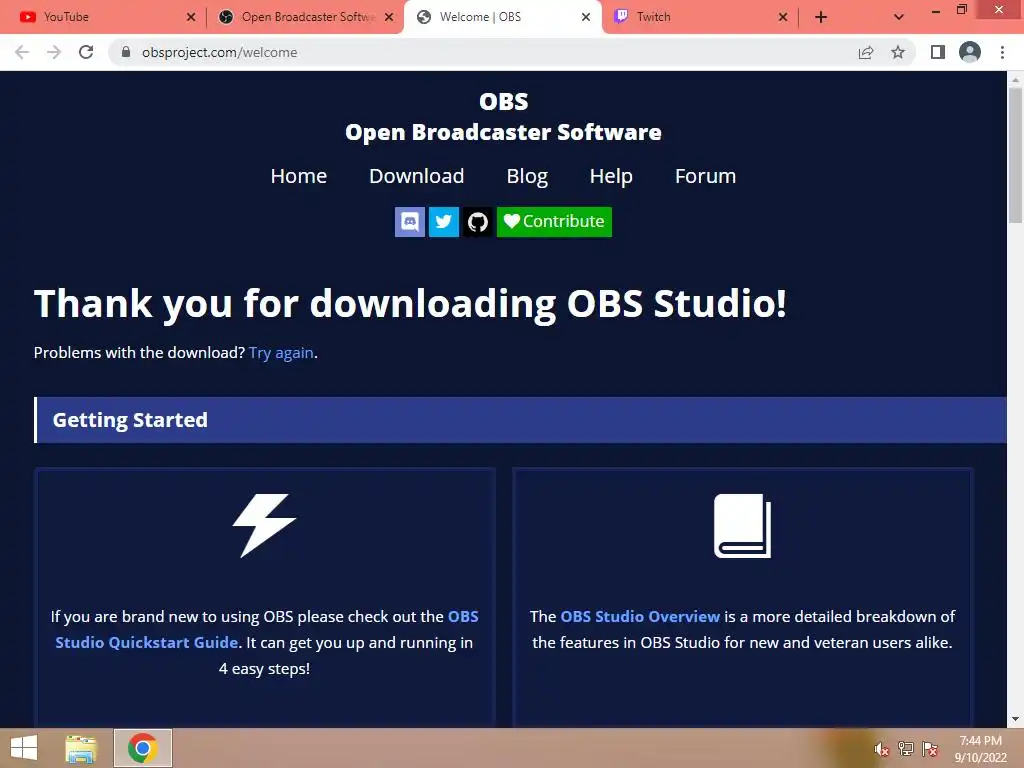
Task: Close the Welcome | OBS tab
Action: click(586, 17)
